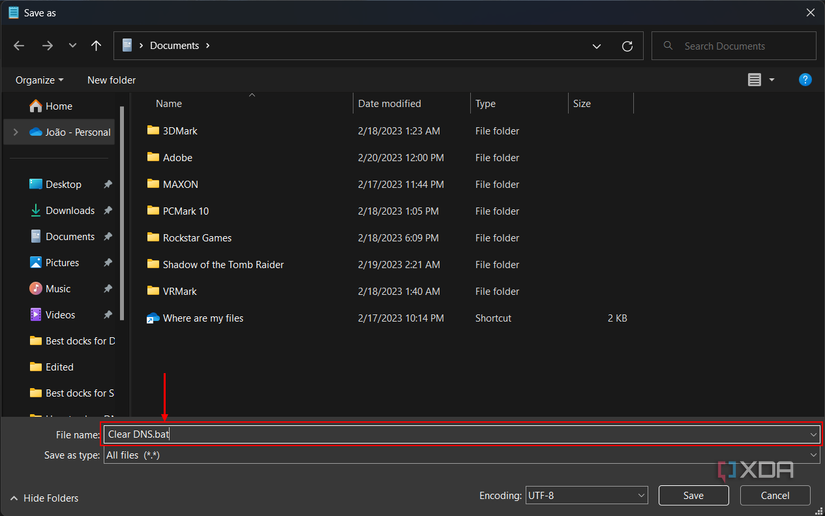Open File name history dropdown arrow
Viewport: 825px width, 516px height.
(x=813, y=434)
